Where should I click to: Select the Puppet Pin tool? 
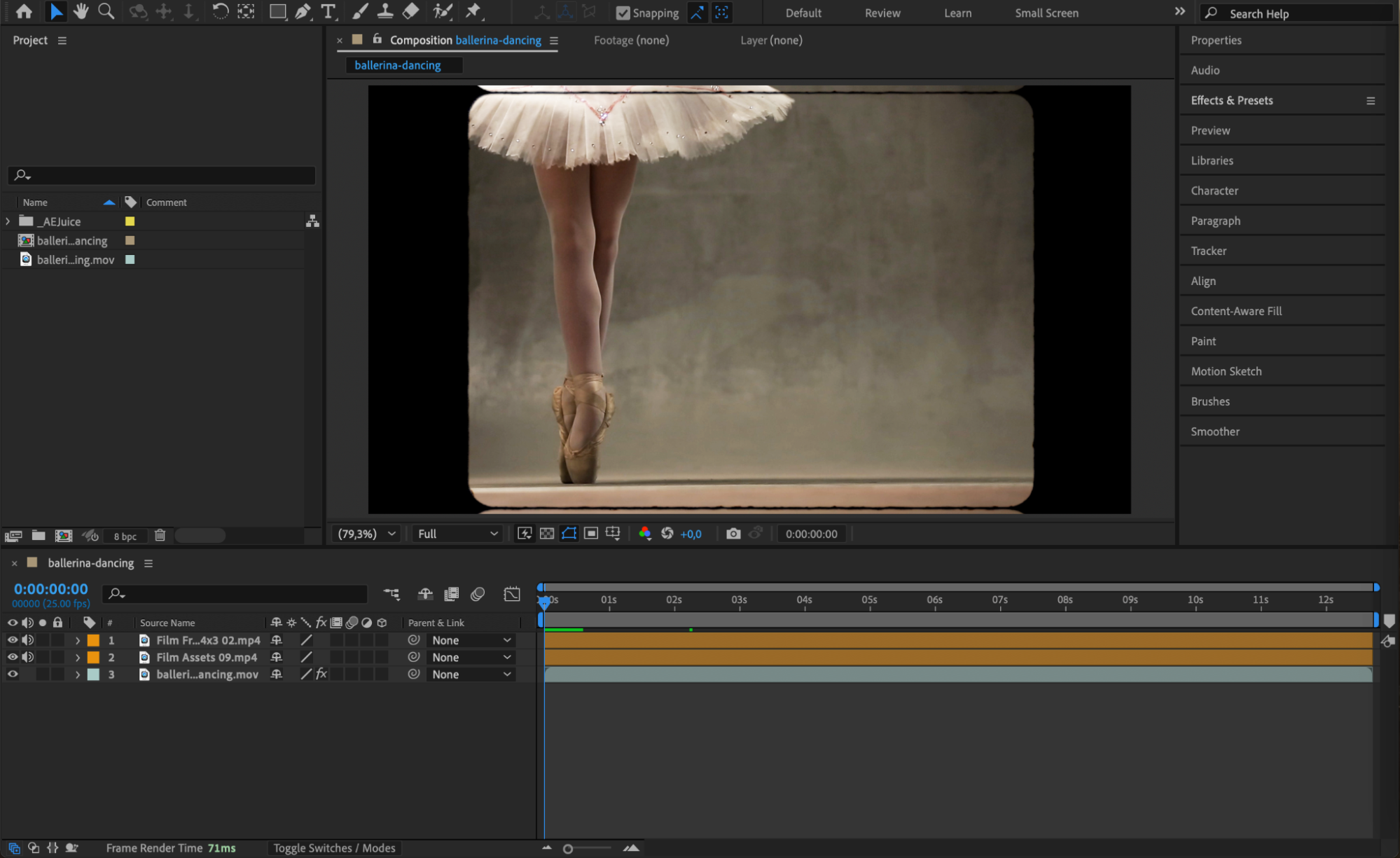point(473,12)
